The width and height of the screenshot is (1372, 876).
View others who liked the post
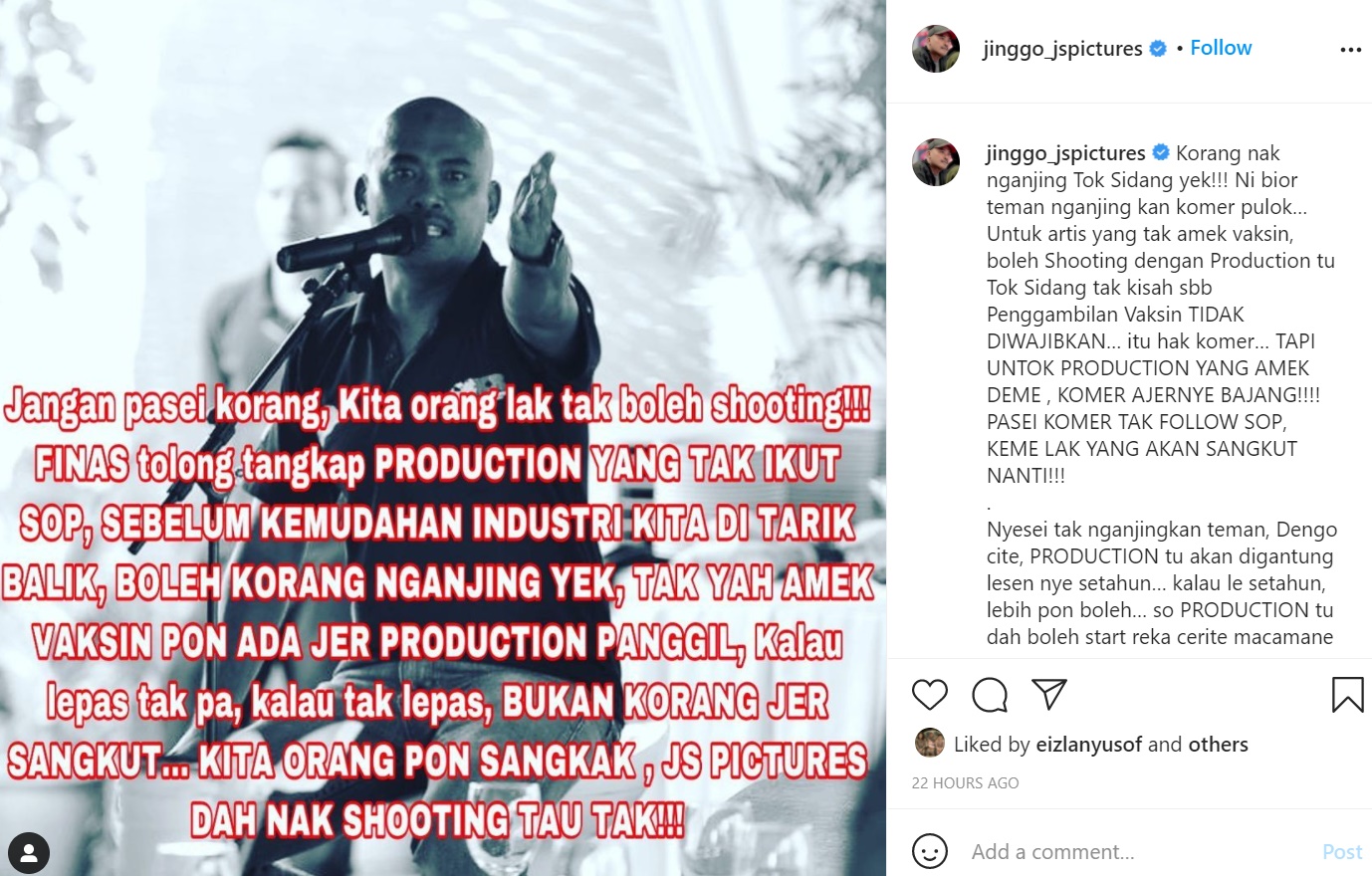click(x=1219, y=744)
